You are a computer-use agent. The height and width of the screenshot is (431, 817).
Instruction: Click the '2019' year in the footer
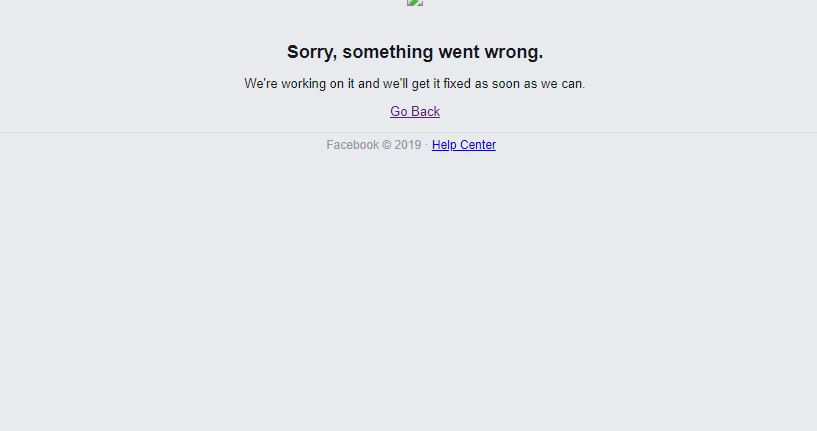click(x=408, y=145)
